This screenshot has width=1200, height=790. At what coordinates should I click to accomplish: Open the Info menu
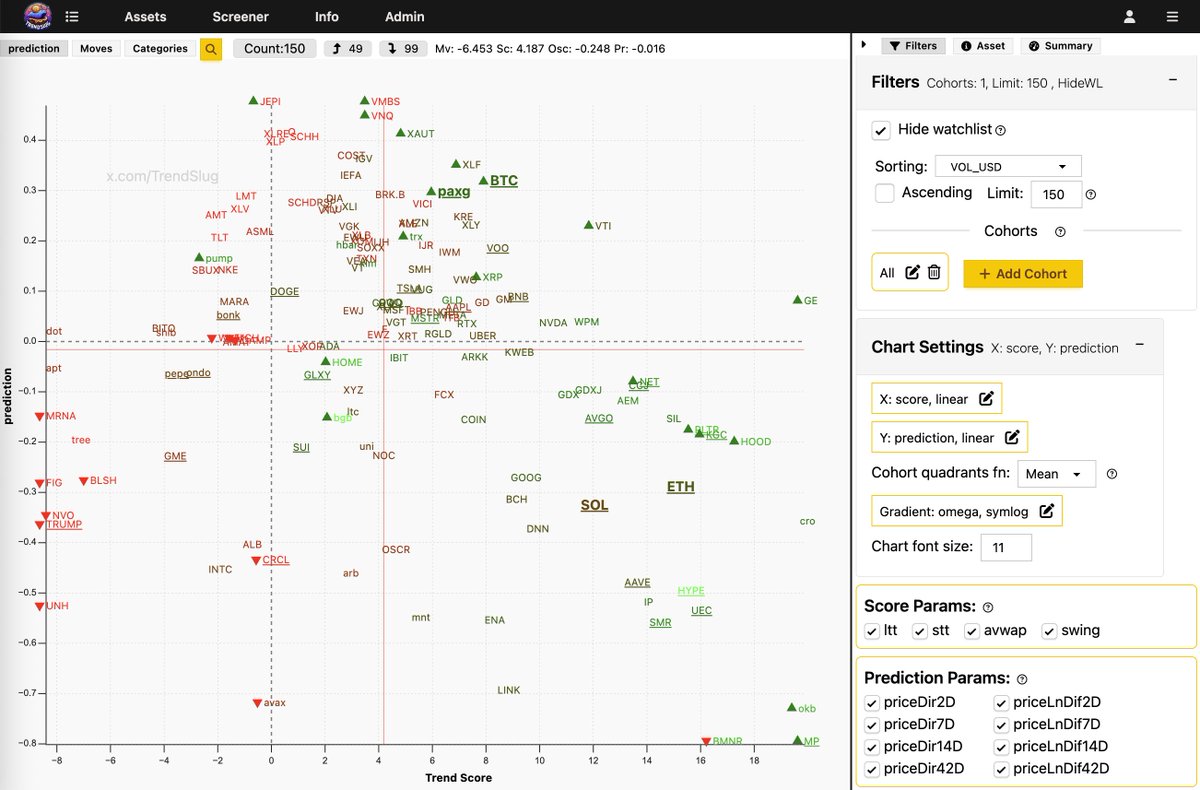point(326,17)
